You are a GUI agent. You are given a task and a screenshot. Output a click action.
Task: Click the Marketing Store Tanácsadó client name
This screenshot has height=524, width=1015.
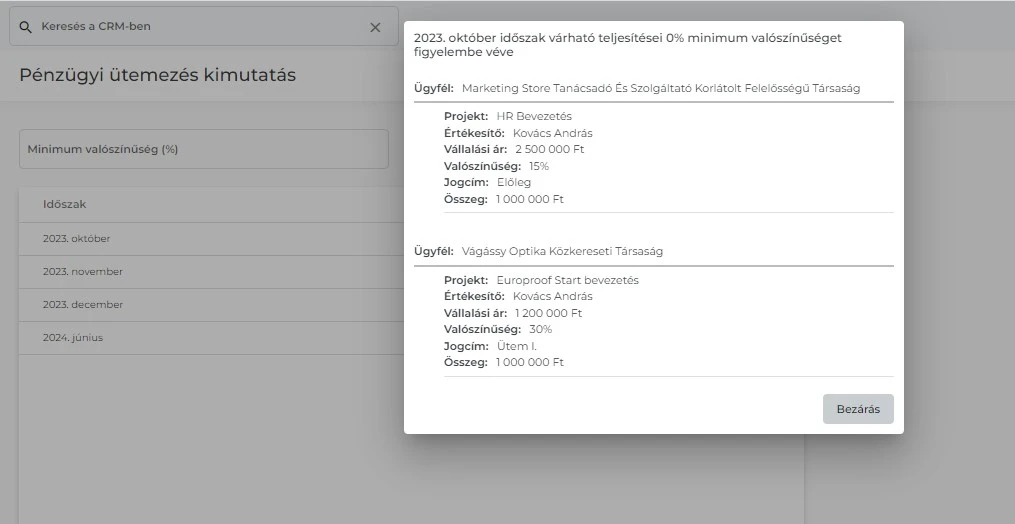[x=660, y=89]
